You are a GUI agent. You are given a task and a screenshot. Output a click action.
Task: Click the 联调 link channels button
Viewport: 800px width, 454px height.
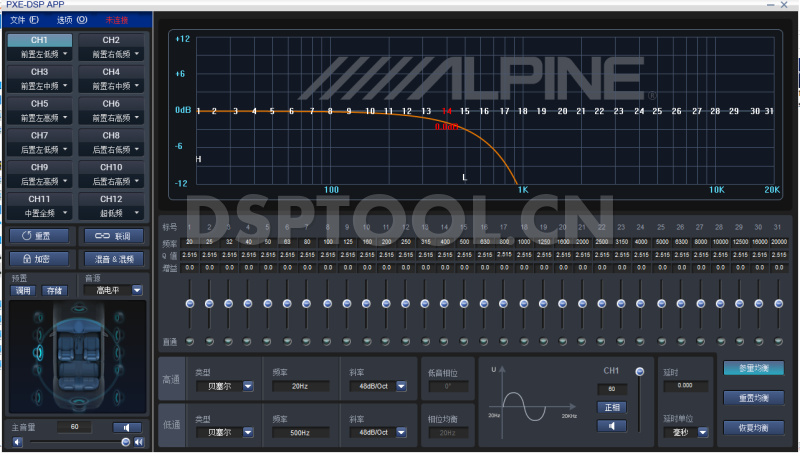point(113,236)
